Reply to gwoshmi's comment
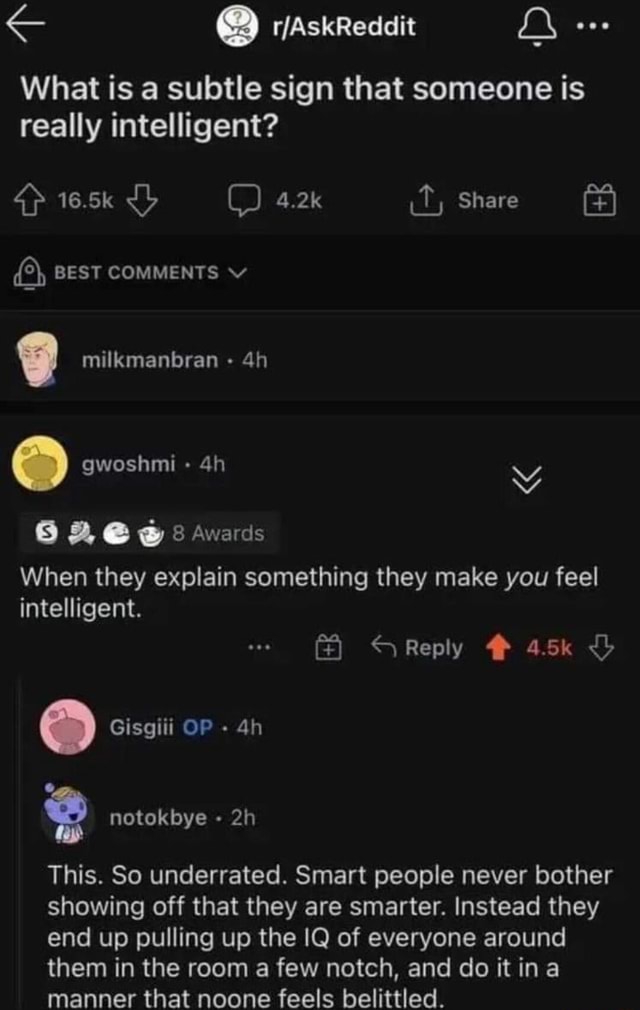 coord(416,648)
